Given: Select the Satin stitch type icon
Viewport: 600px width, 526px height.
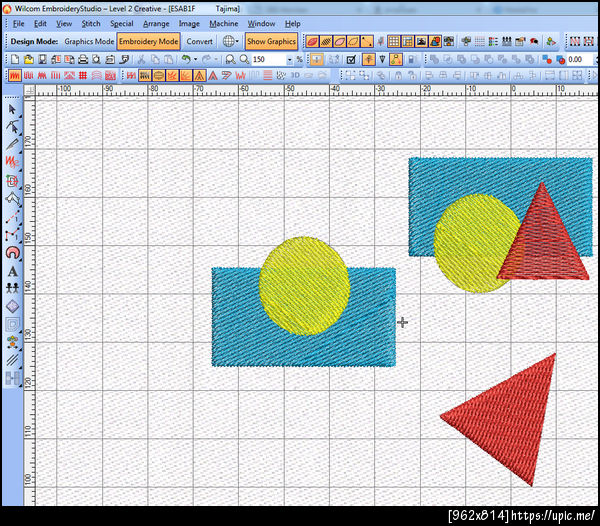Looking at the screenshot, I should pos(15,75).
